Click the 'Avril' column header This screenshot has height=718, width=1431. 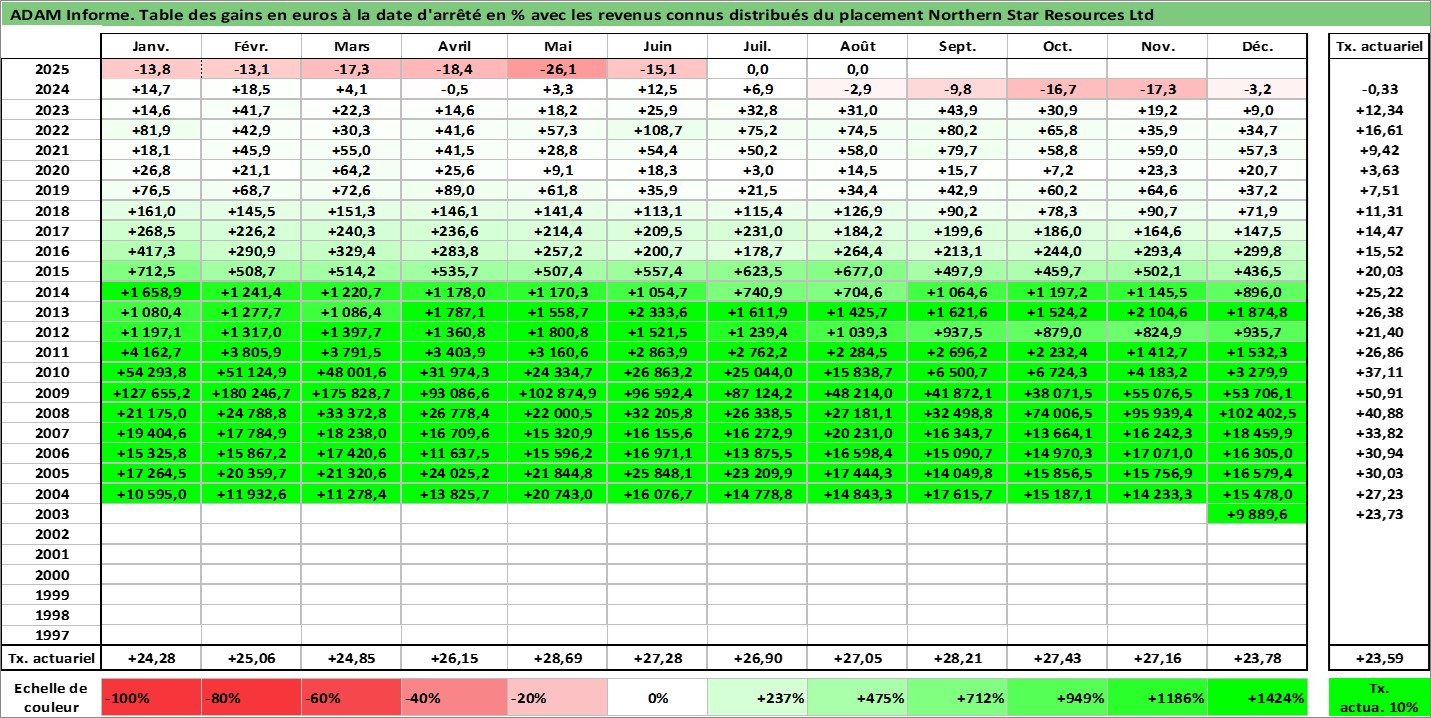(455, 47)
